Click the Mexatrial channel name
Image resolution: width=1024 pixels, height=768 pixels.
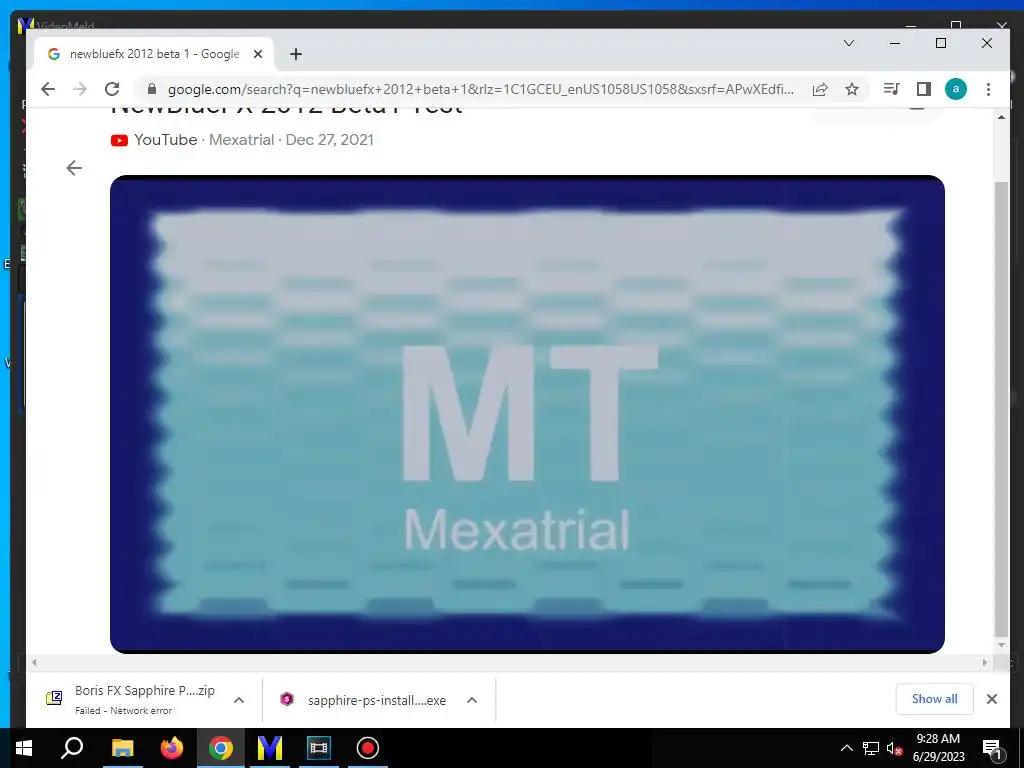click(242, 140)
